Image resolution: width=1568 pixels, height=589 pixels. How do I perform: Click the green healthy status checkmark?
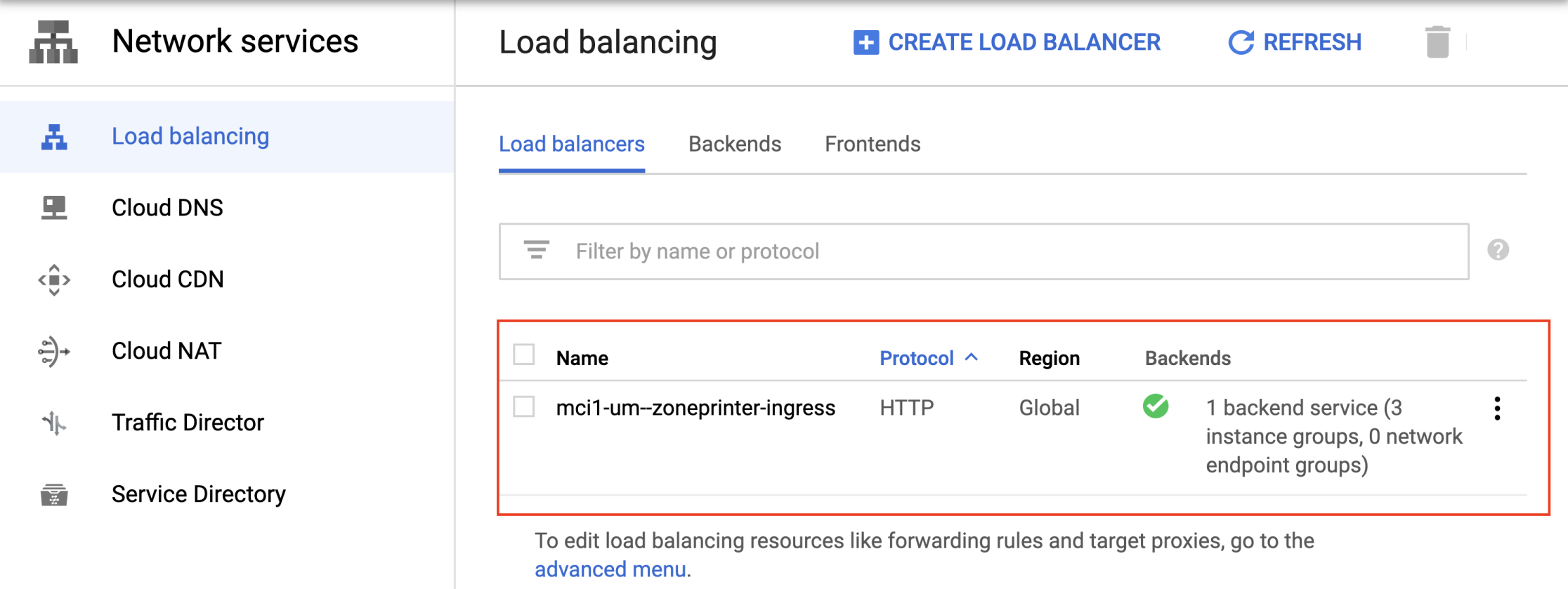coord(1156,406)
